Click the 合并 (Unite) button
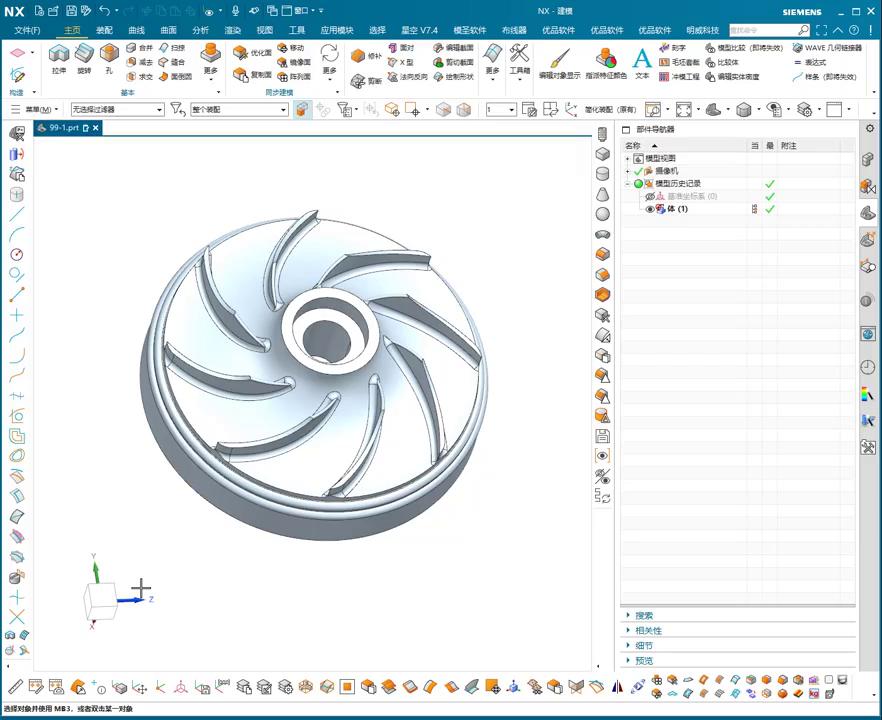This screenshot has height=720, width=882. tap(139, 48)
